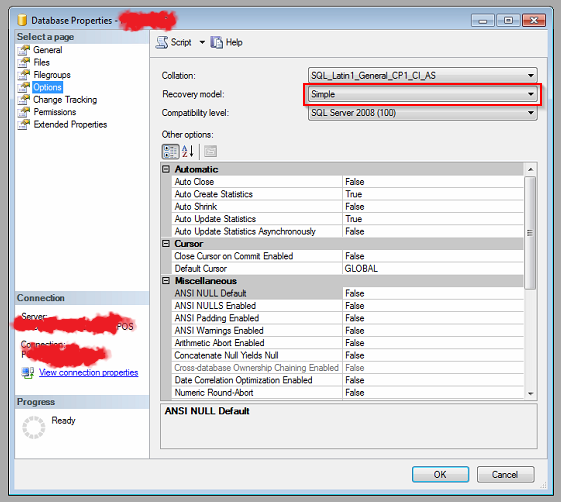Open the Compatibility level dropdown
561x502 pixels.
tap(423, 113)
